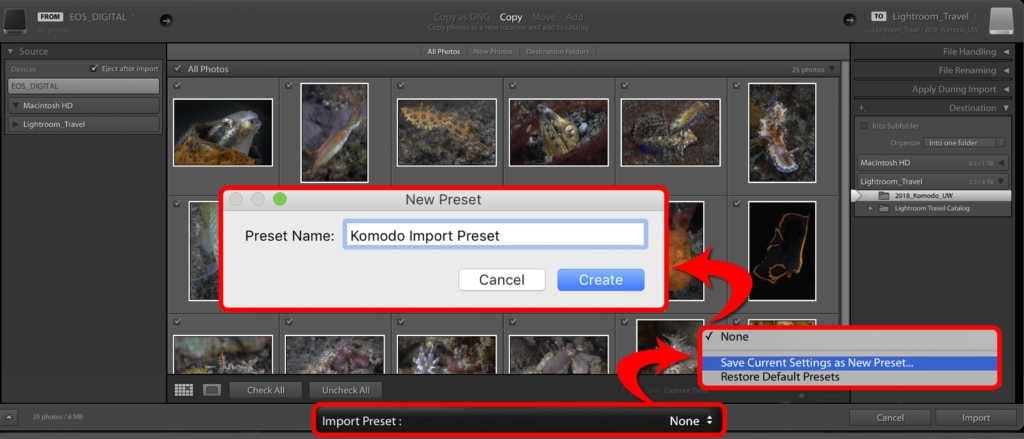The height and width of the screenshot is (439, 1024).
Task: Click the Create button in New Preset
Action: coord(601,280)
